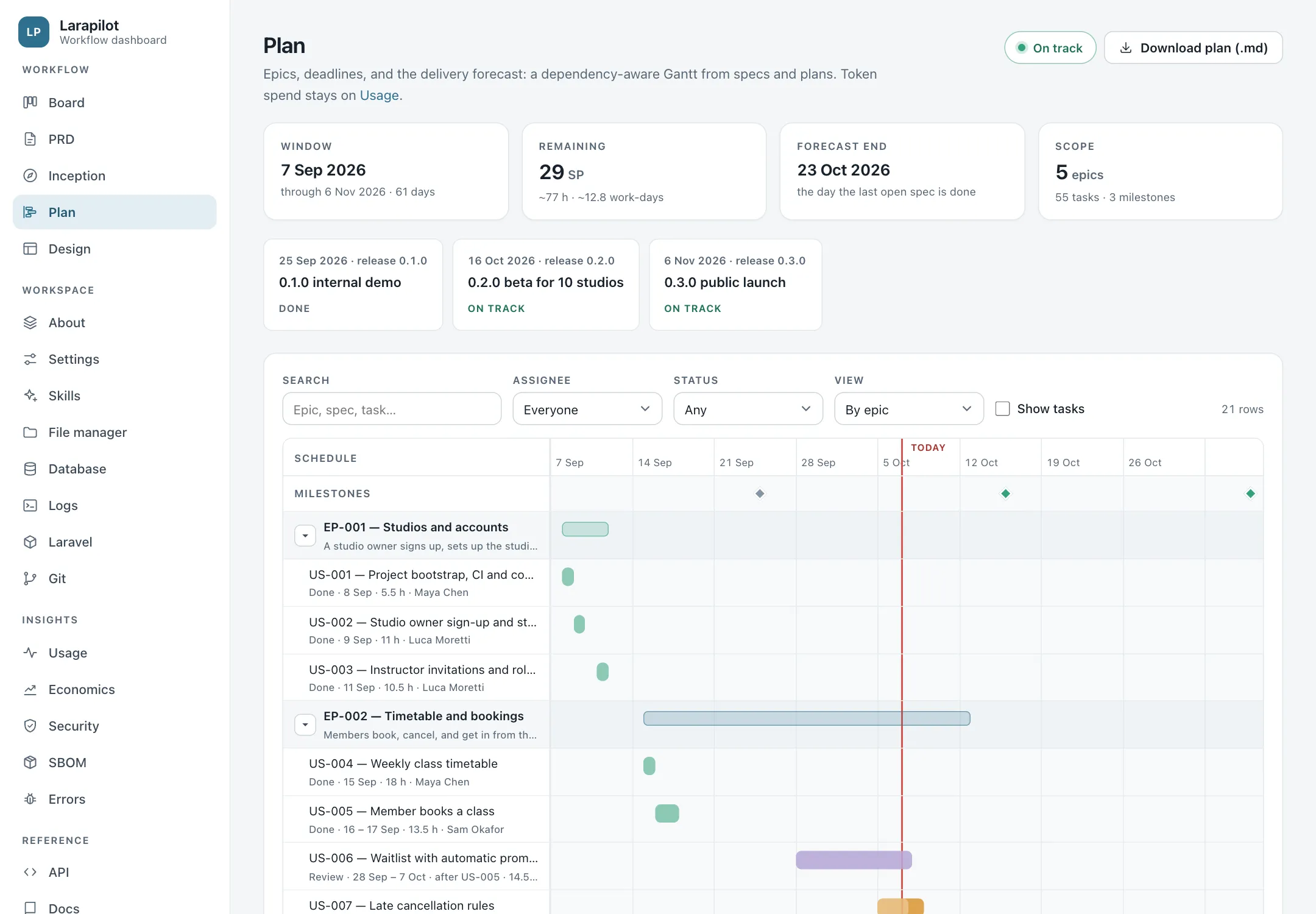
Task: Open Git branch icon
Action: point(30,578)
